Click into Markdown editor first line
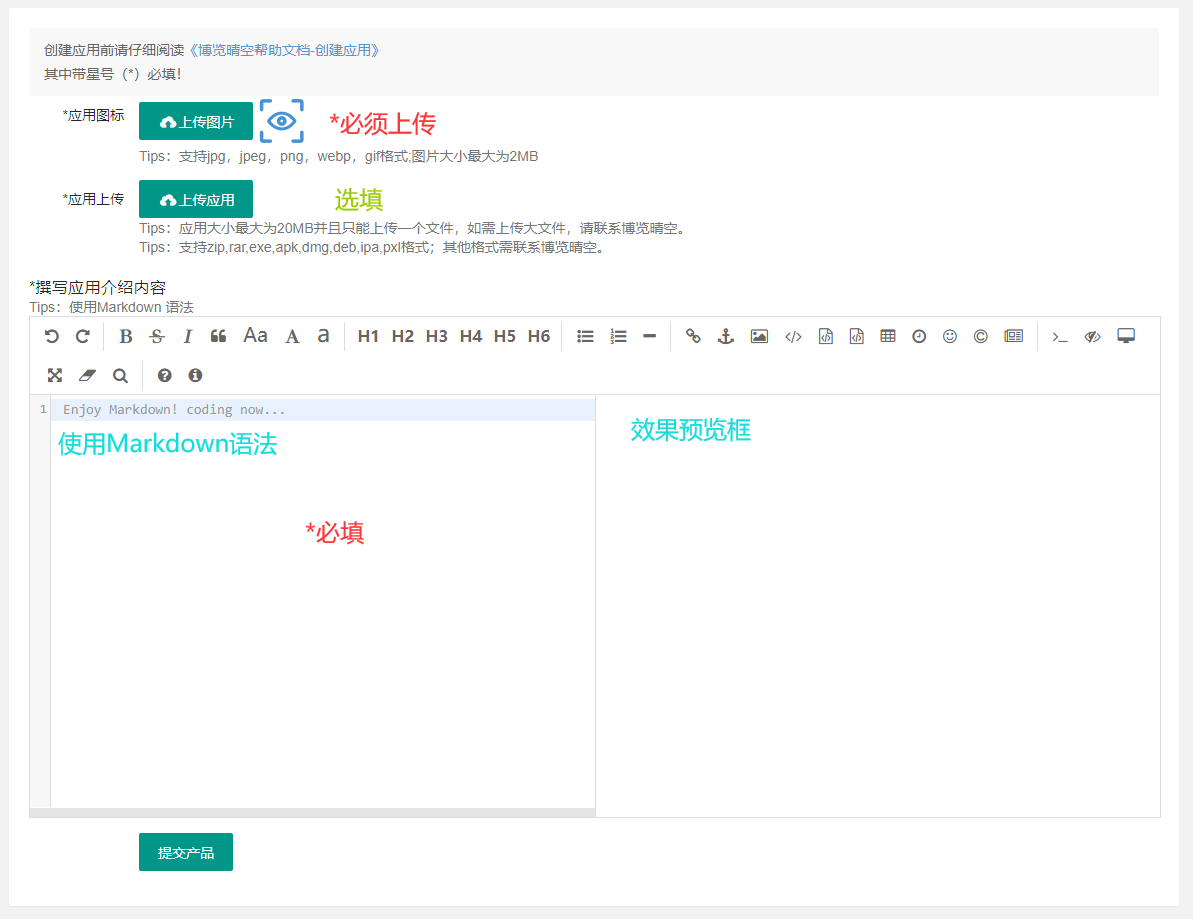 [323, 409]
